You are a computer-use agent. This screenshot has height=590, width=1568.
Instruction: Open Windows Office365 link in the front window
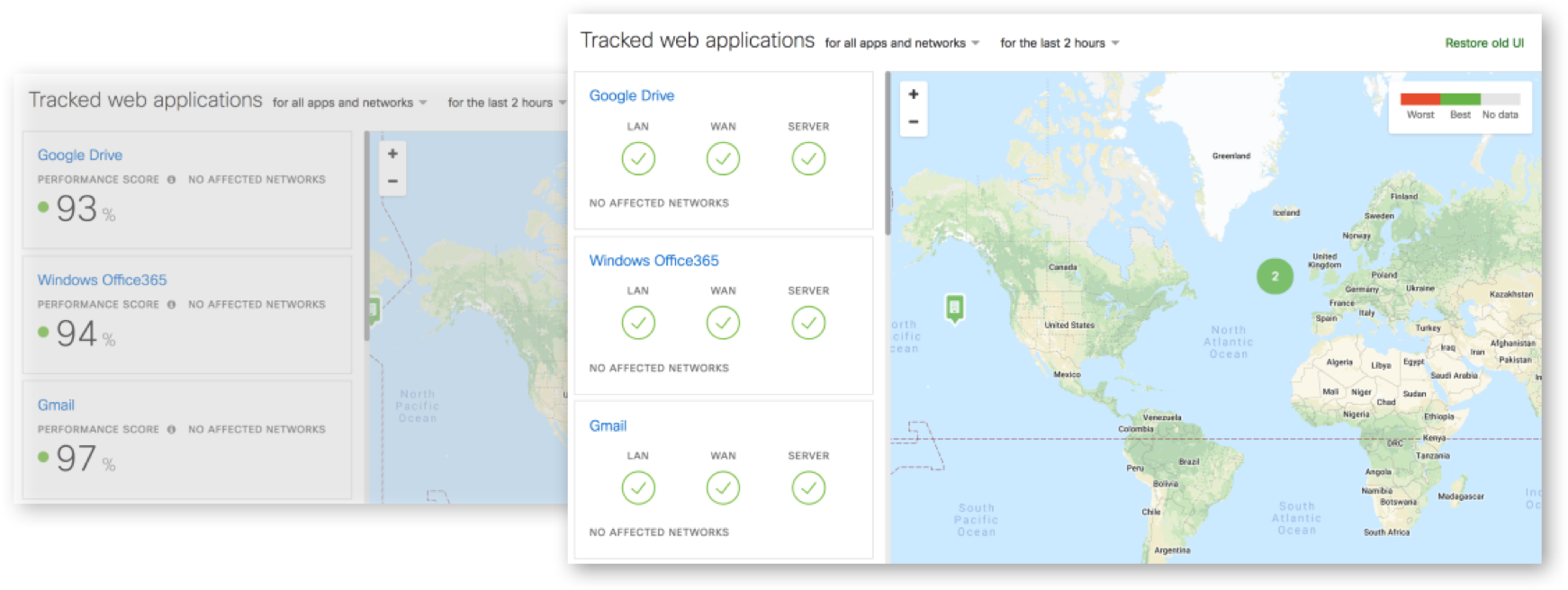[654, 261]
